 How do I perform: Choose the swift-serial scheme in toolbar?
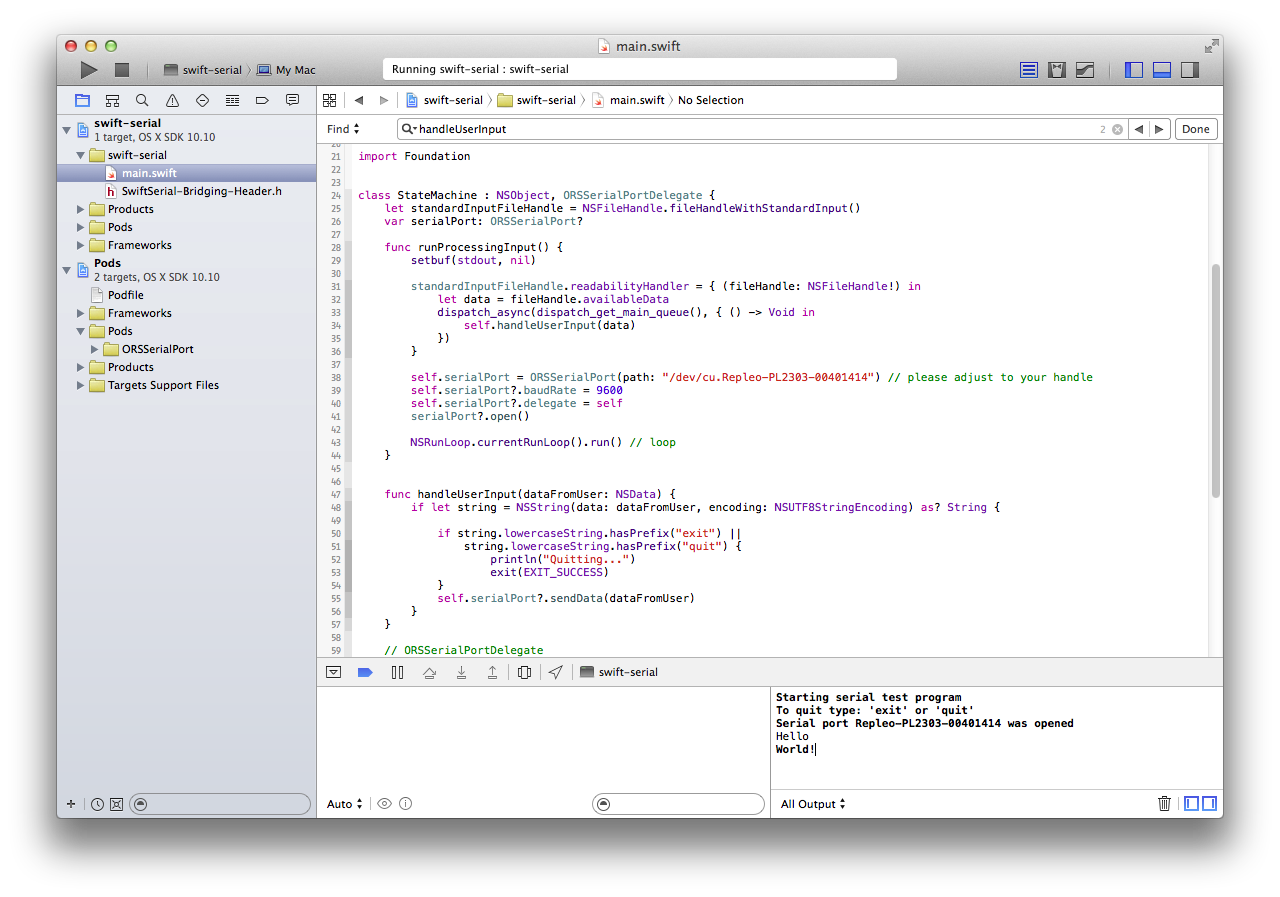(x=202, y=70)
